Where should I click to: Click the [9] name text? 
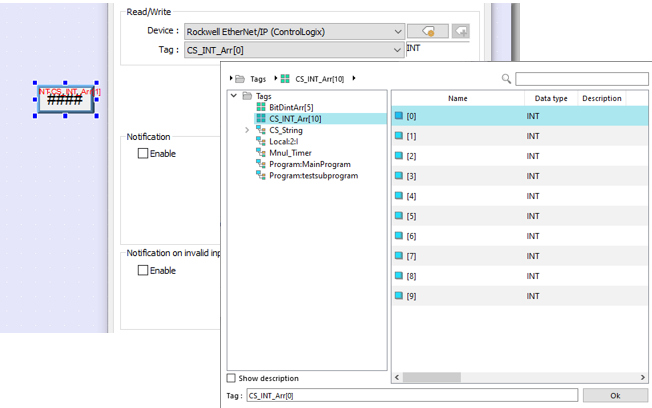[411, 296]
